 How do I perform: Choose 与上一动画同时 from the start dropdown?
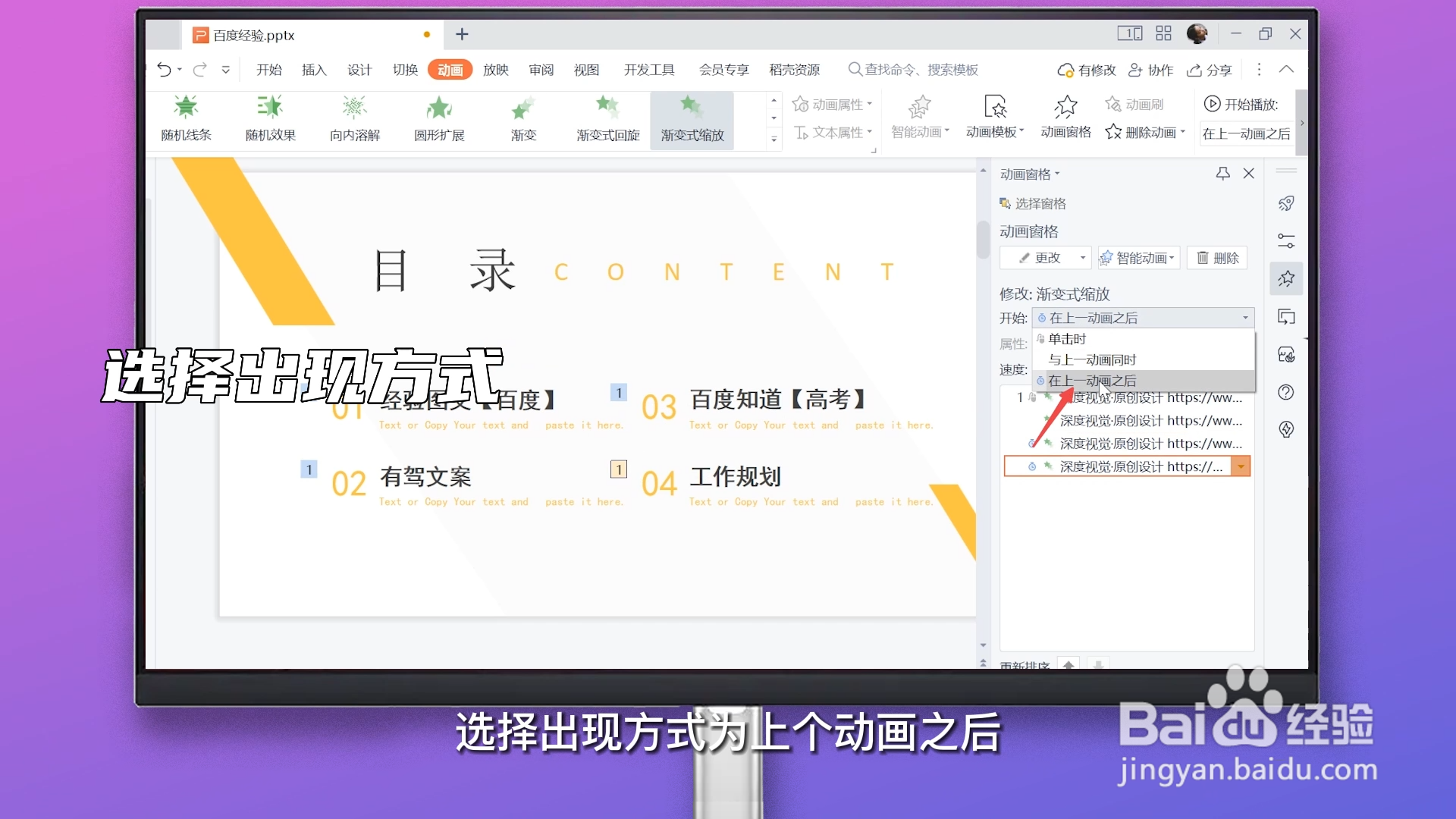[x=1144, y=359]
